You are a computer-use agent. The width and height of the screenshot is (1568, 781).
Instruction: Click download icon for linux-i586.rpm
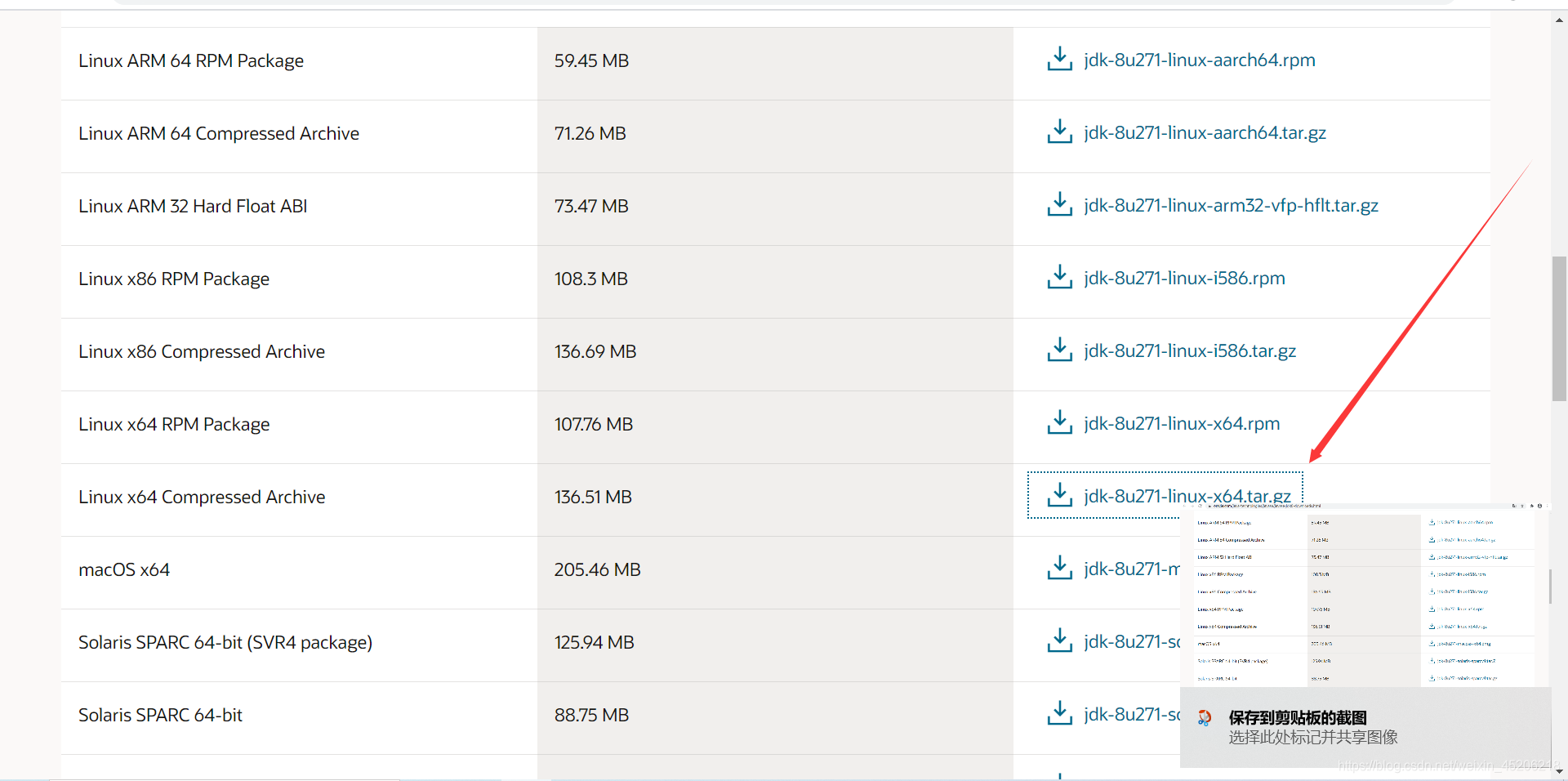click(1059, 277)
